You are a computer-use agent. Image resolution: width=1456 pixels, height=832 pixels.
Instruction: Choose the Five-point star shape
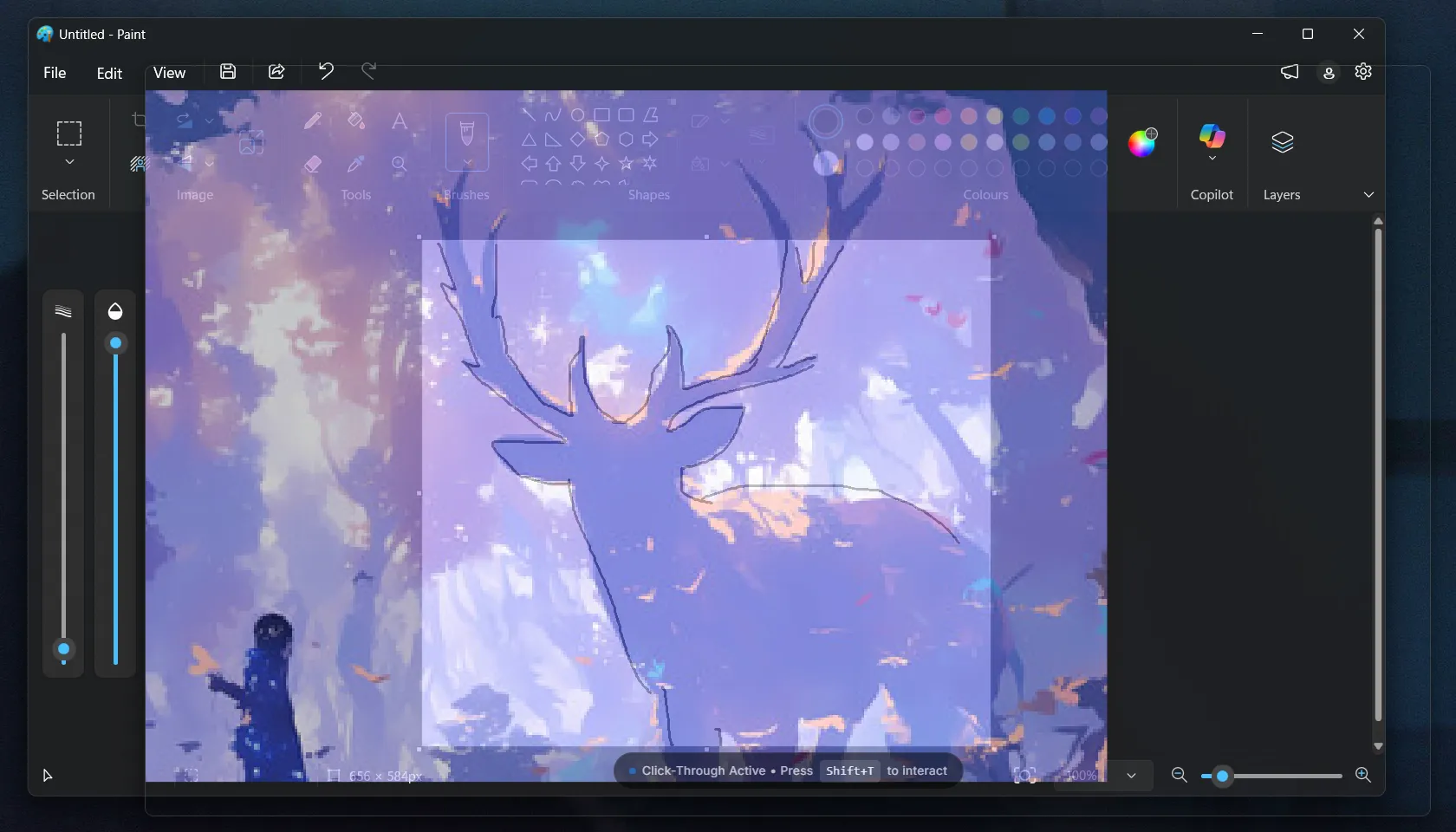click(x=626, y=163)
